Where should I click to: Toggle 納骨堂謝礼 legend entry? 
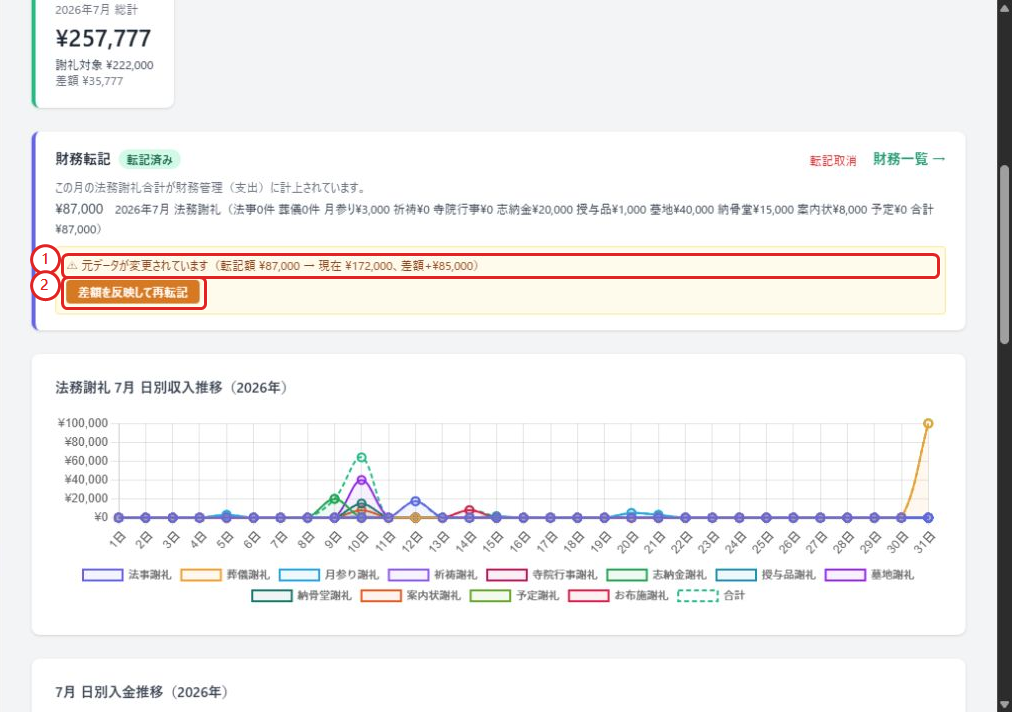click(x=301, y=595)
